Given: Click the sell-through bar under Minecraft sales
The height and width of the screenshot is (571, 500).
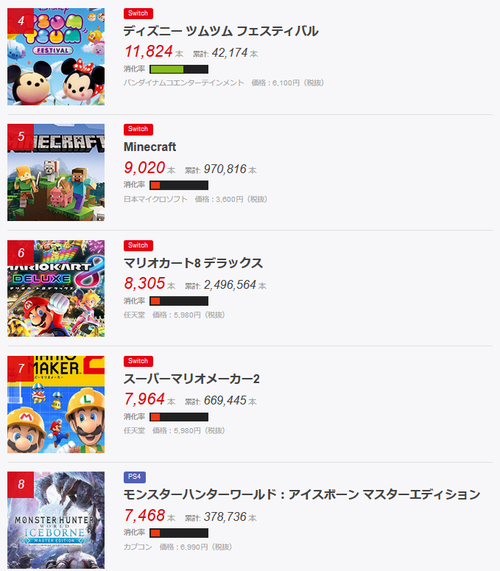Looking at the screenshot, I should click(x=179, y=185).
